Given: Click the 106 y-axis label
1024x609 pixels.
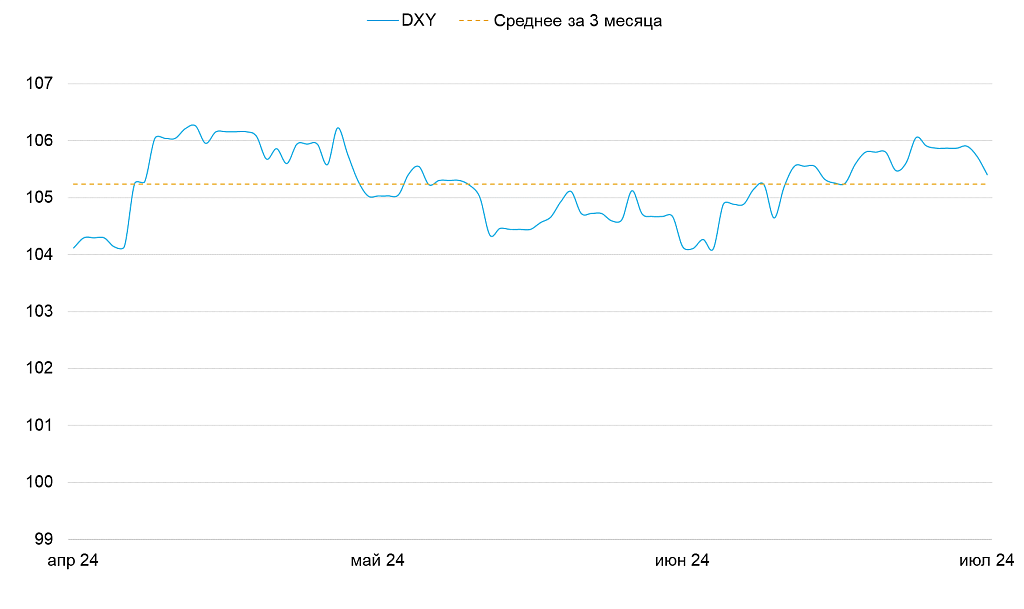Looking at the screenshot, I should tap(38, 140).
